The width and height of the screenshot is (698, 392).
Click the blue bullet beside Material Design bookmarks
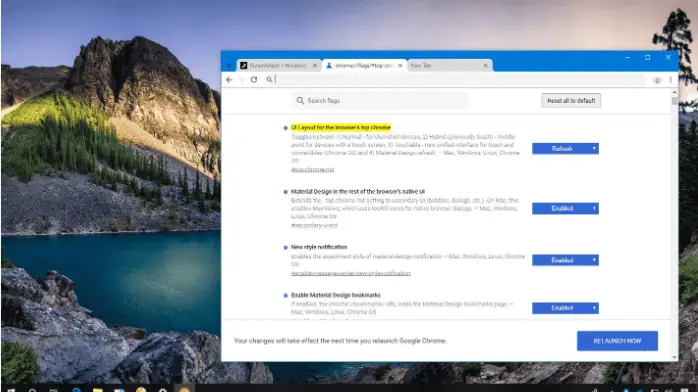[285, 295]
